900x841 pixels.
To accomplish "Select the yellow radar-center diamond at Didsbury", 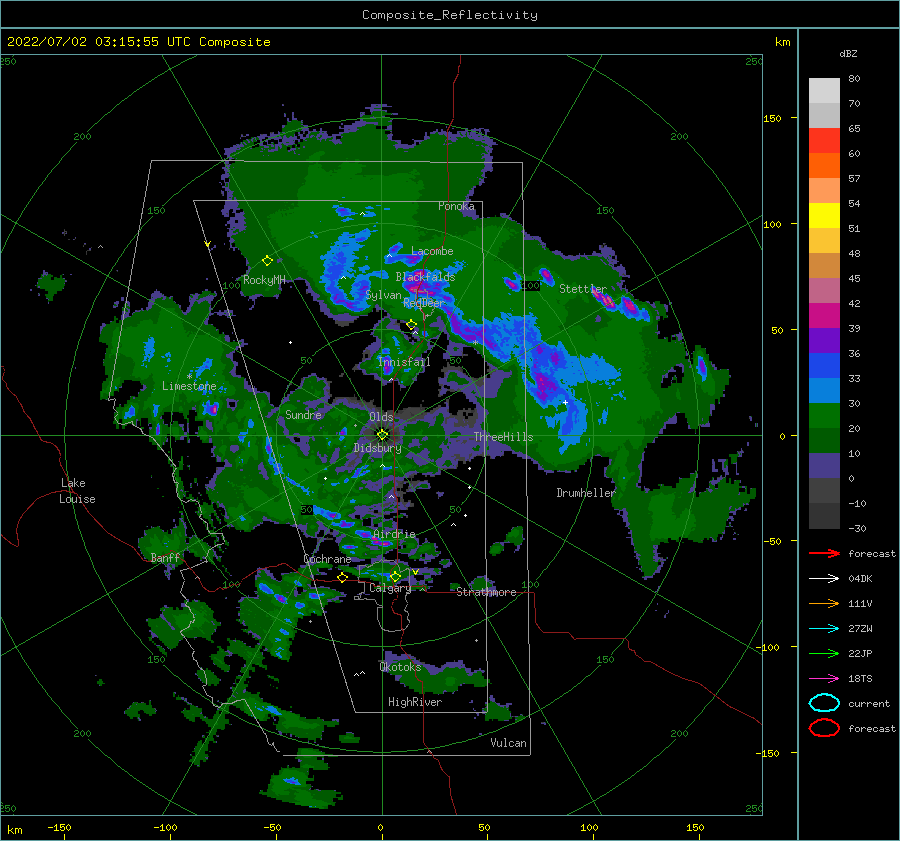I will pos(382,435).
